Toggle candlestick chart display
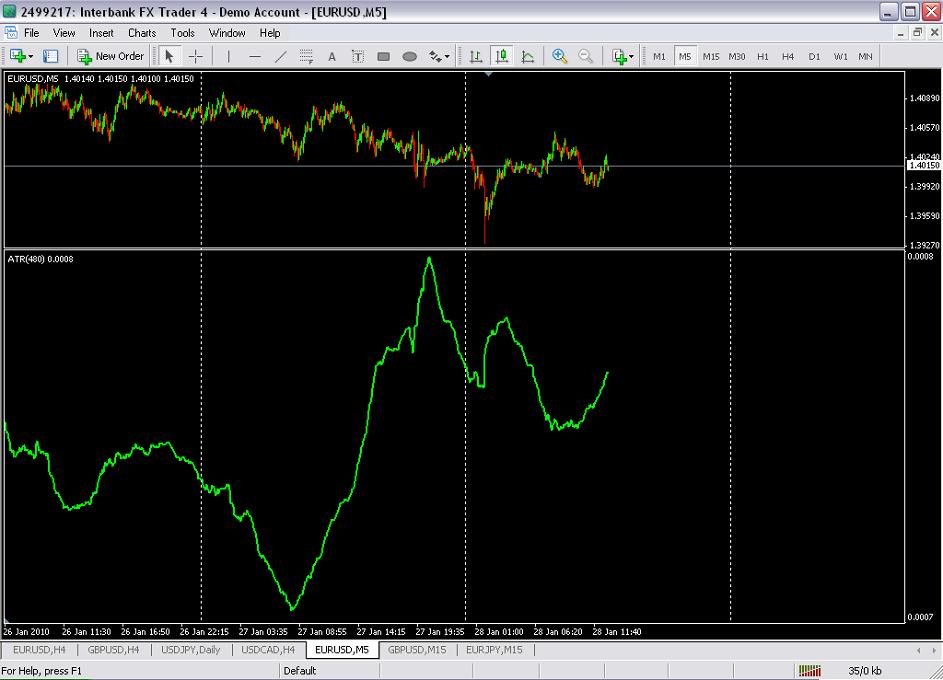 501,56
